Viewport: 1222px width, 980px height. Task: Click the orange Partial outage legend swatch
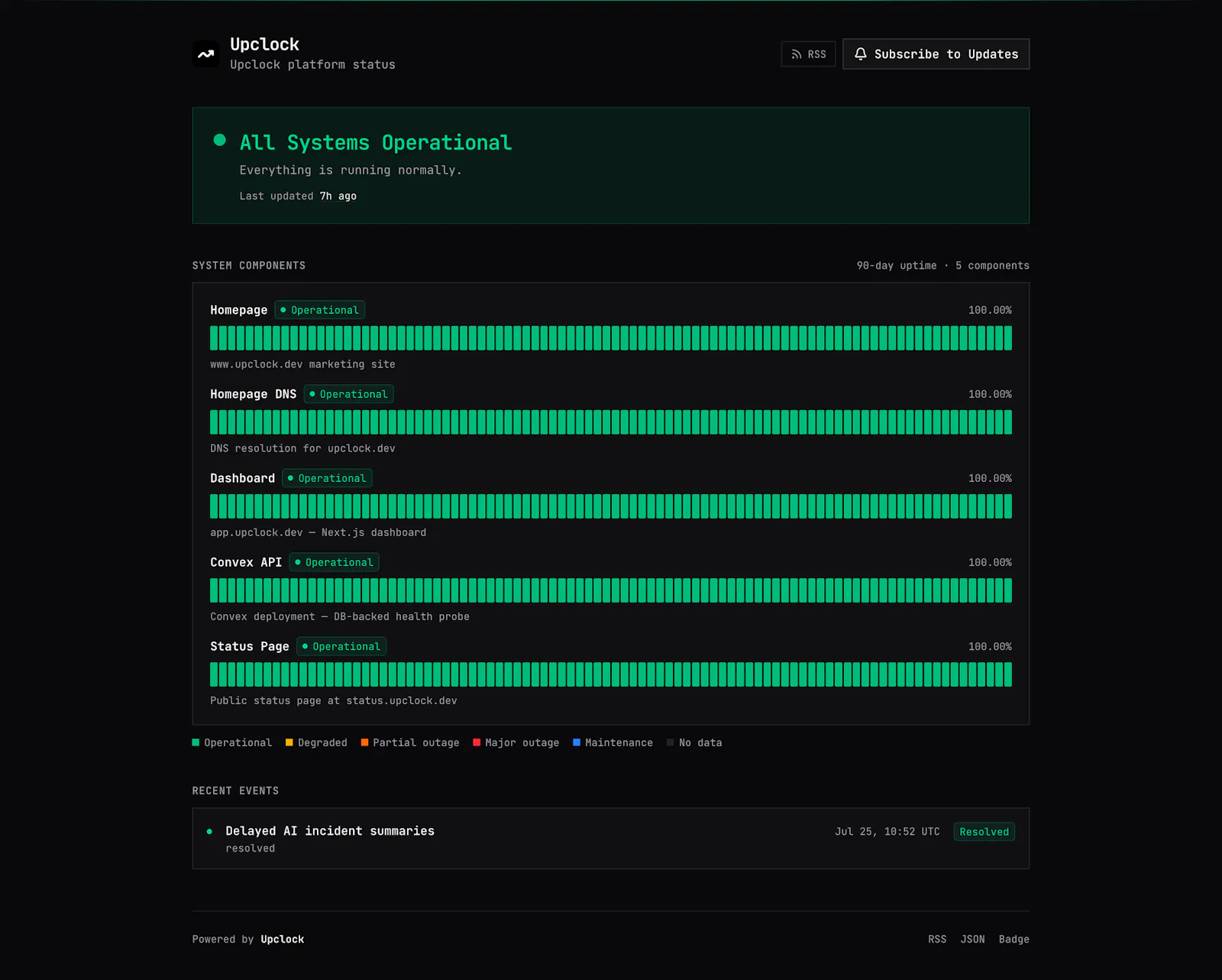point(364,742)
